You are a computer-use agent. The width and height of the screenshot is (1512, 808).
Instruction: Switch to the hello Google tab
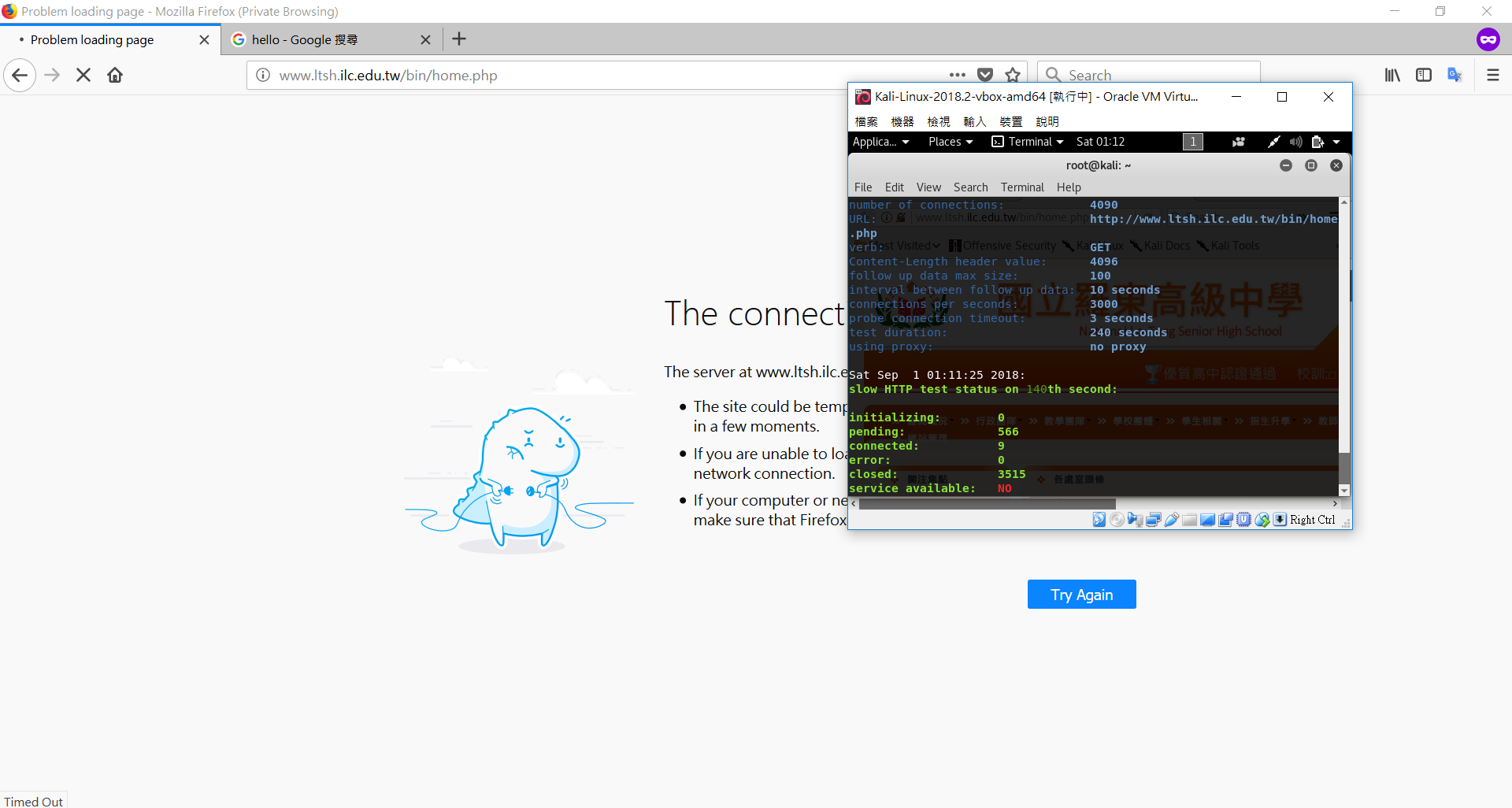pos(331,39)
